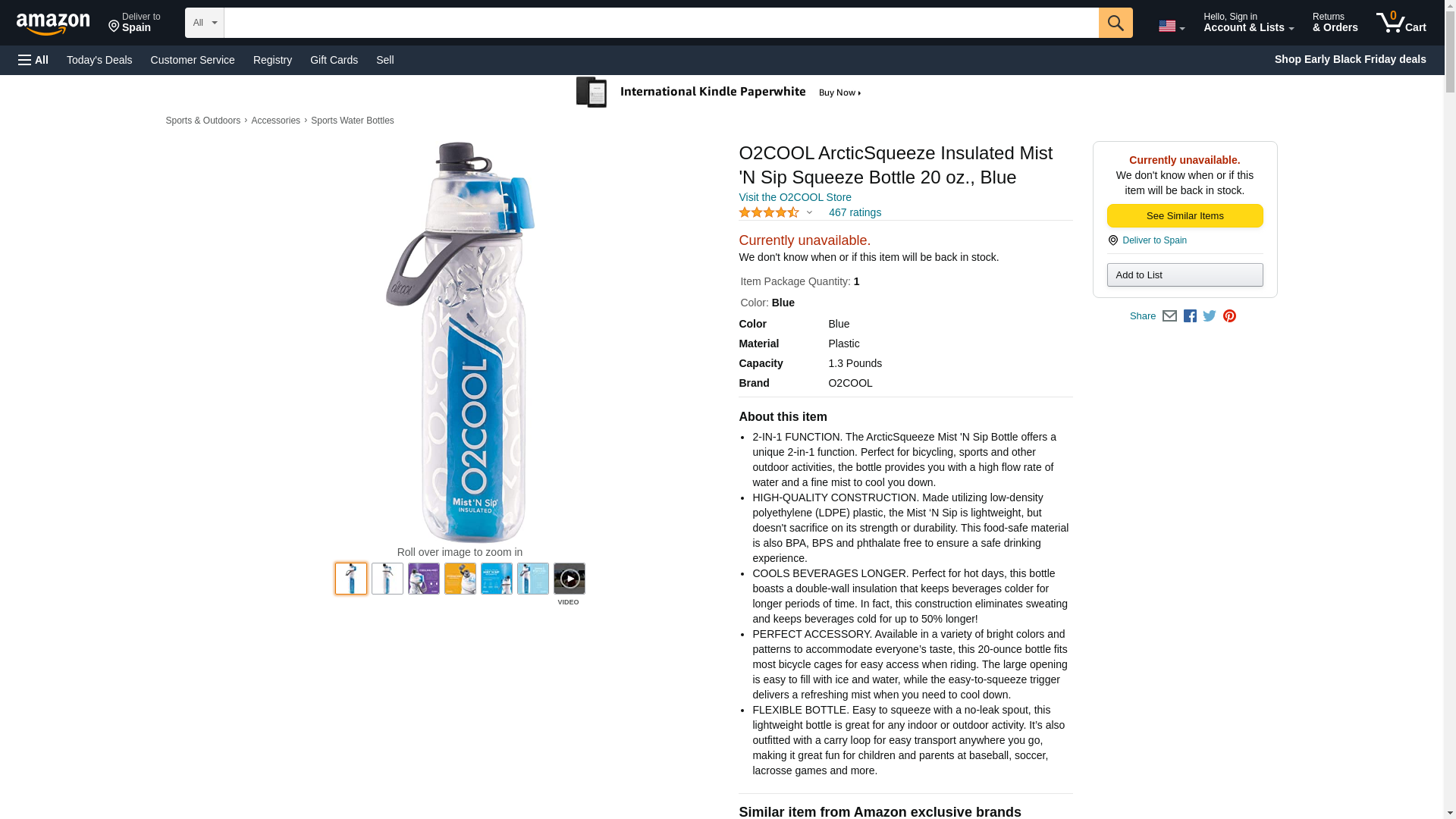Share on Facebook icon
This screenshot has height=819, width=1456.
tap(1190, 316)
